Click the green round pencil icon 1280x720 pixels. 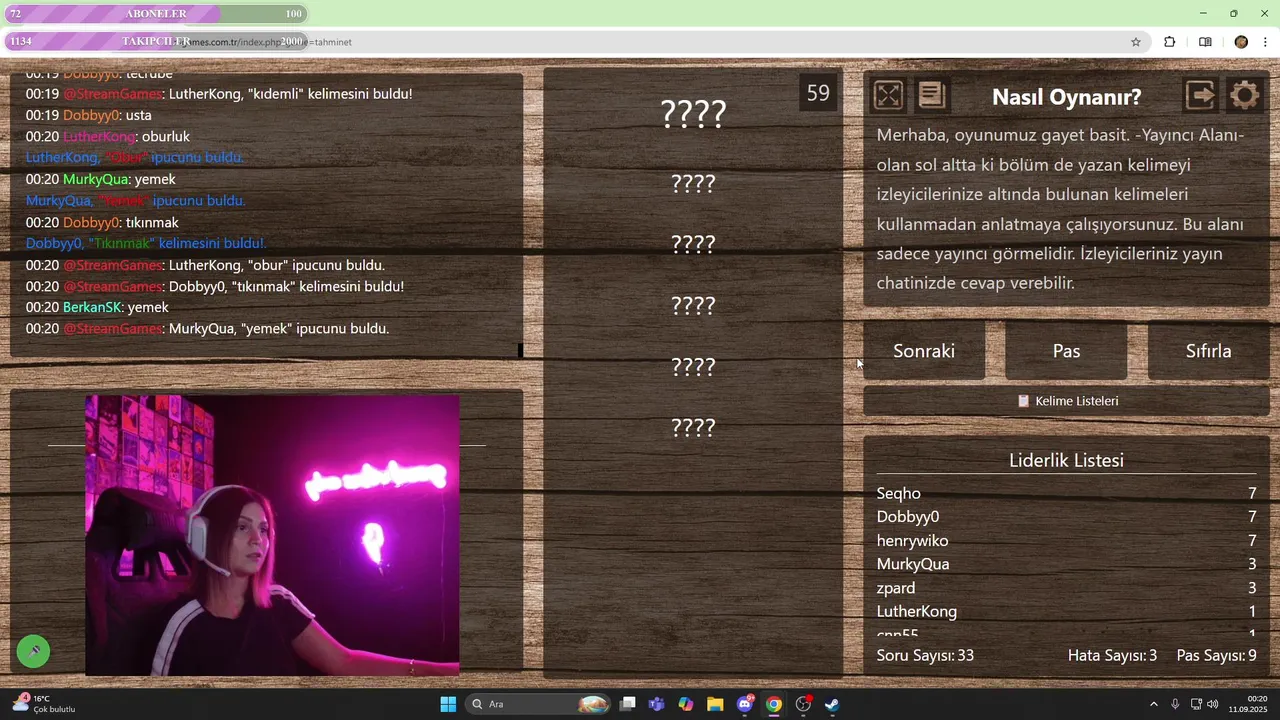pyautogui.click(x=33, y=651)
